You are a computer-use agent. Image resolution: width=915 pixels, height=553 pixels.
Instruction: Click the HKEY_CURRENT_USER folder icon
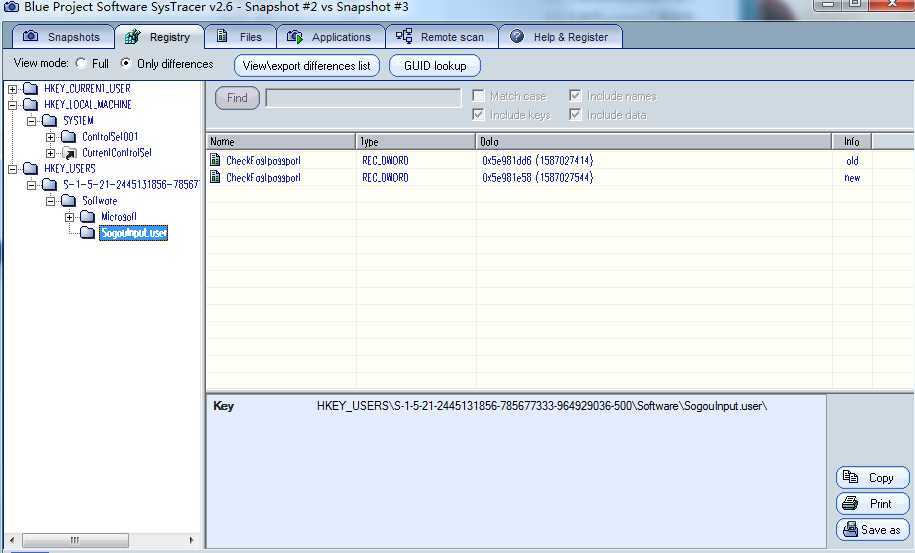coord(30,89)
